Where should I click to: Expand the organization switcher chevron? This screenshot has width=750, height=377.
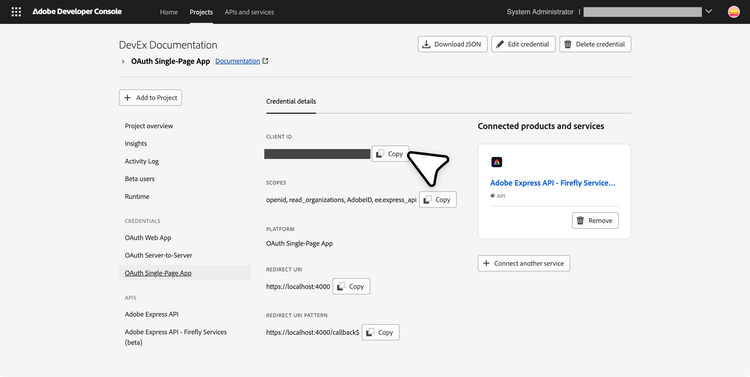point(709,11)
